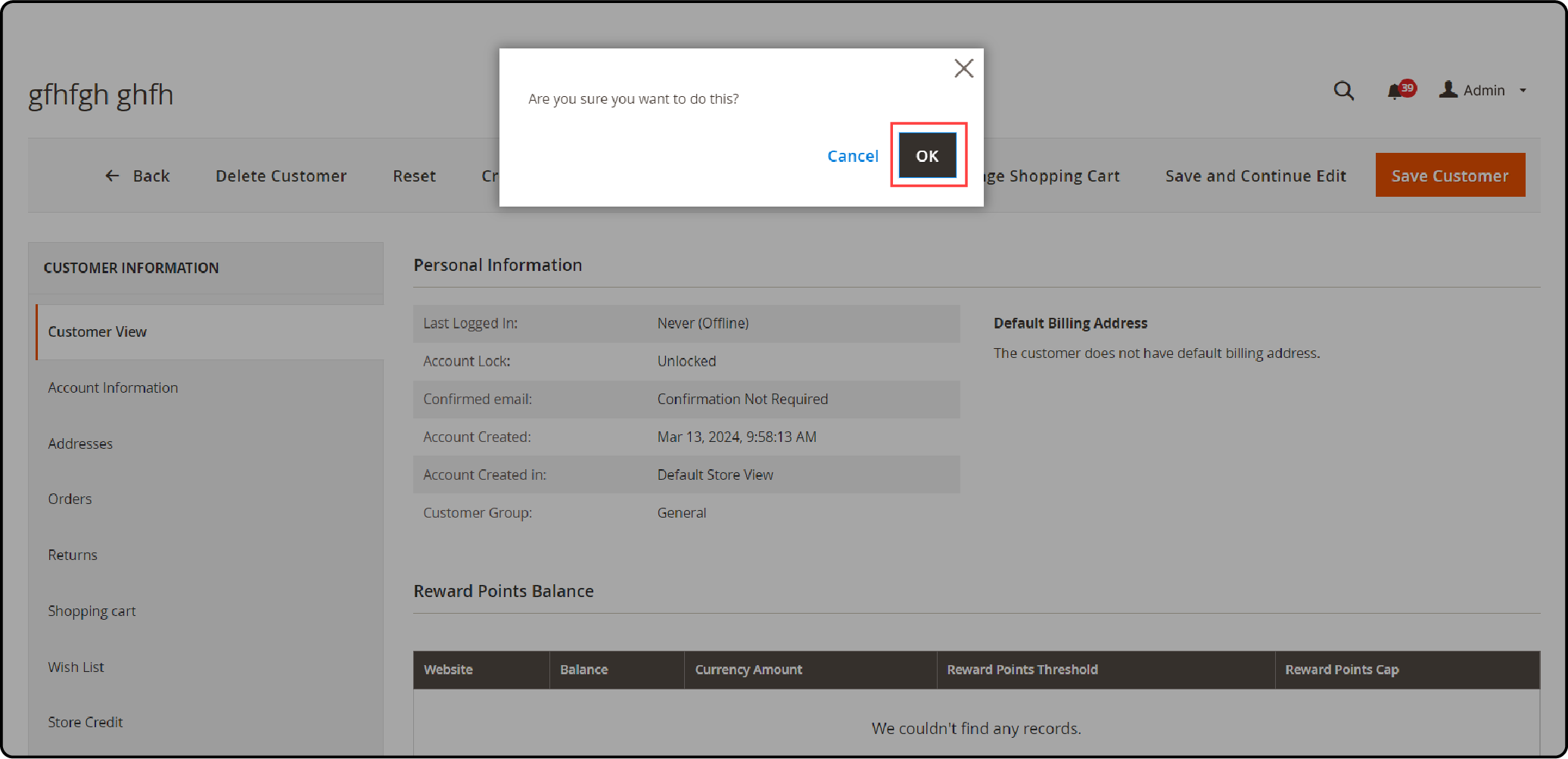
Task: Click 'Account Created:' label
Action: (477, 437)
